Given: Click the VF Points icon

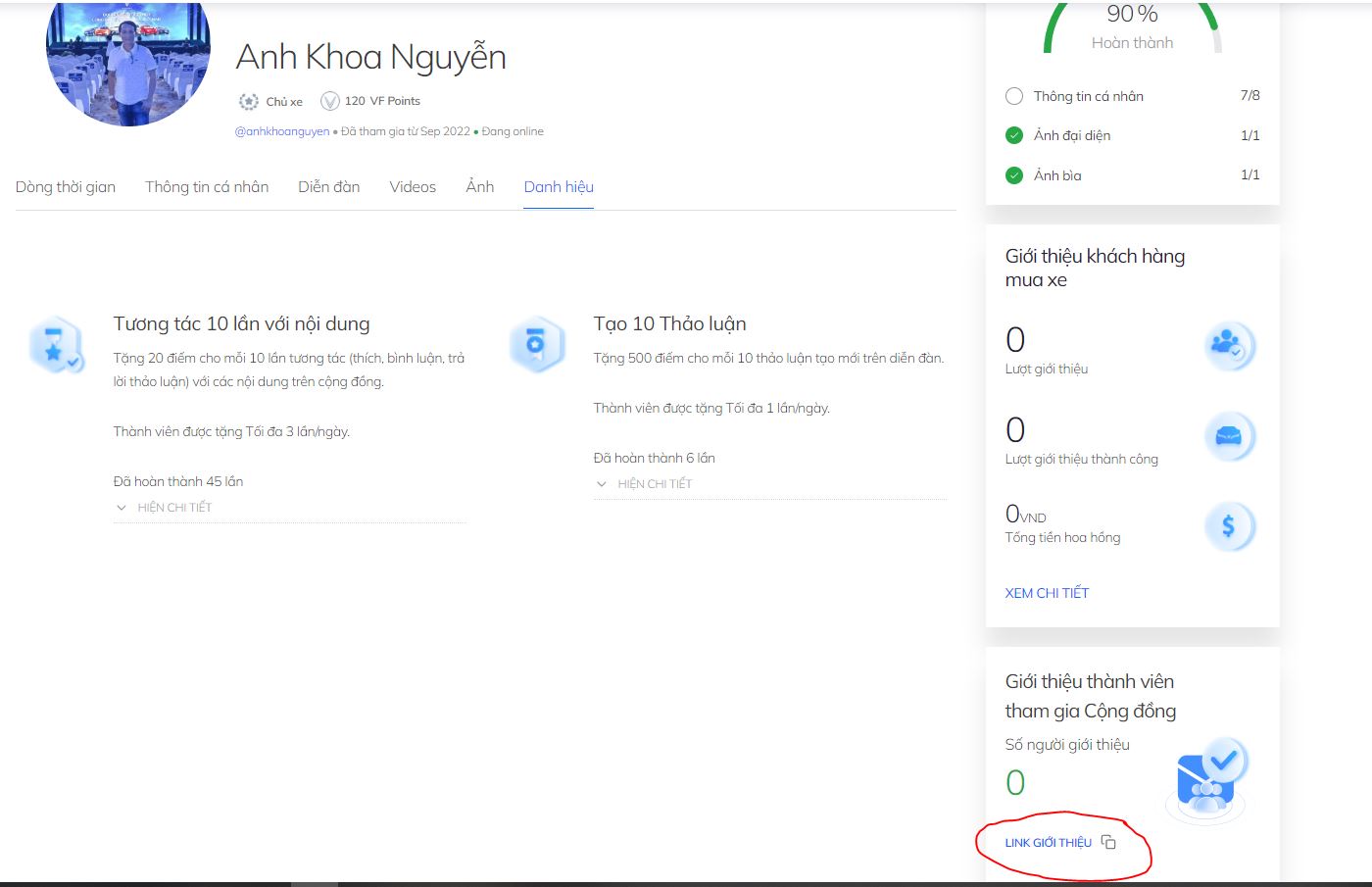Looking at the screenshot, I should 330,101.
